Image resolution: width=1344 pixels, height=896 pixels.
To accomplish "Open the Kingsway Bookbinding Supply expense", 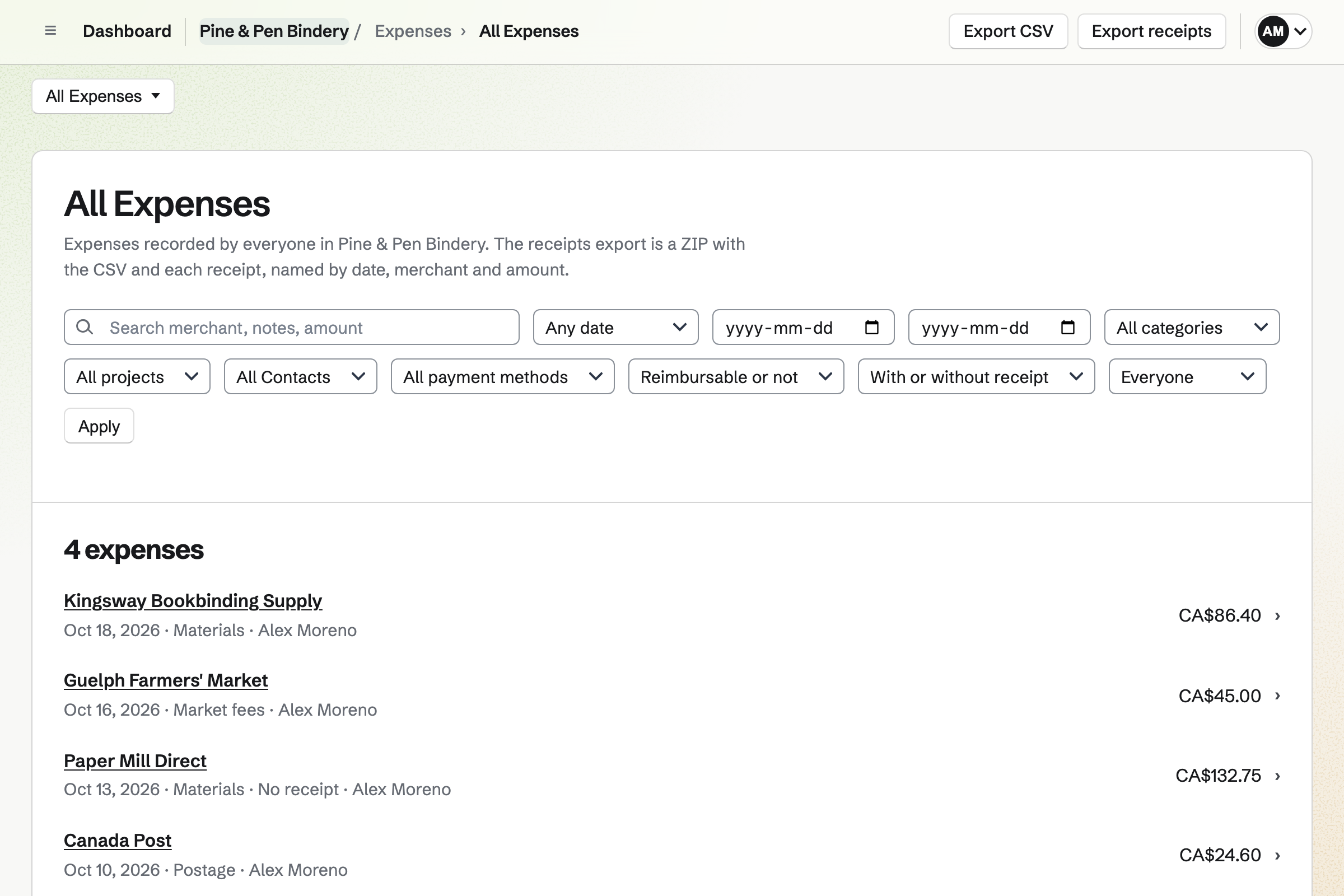I will (193, 600).
